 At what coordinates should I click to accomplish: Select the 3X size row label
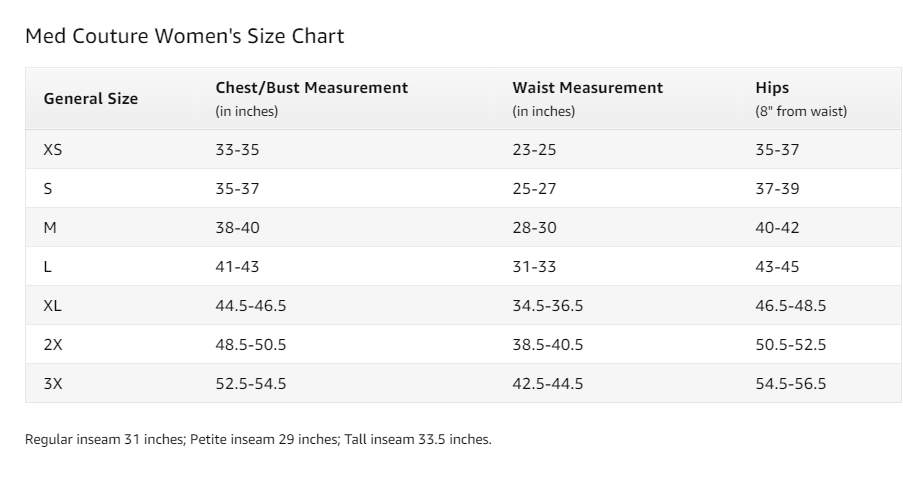(53, 384)
